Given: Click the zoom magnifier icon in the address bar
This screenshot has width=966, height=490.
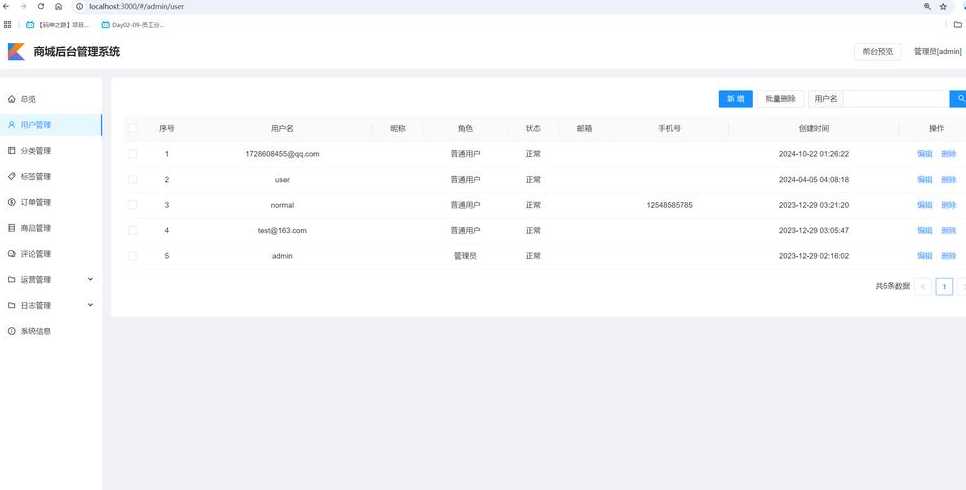Looking at the screenshot, I should click(927, 6).
